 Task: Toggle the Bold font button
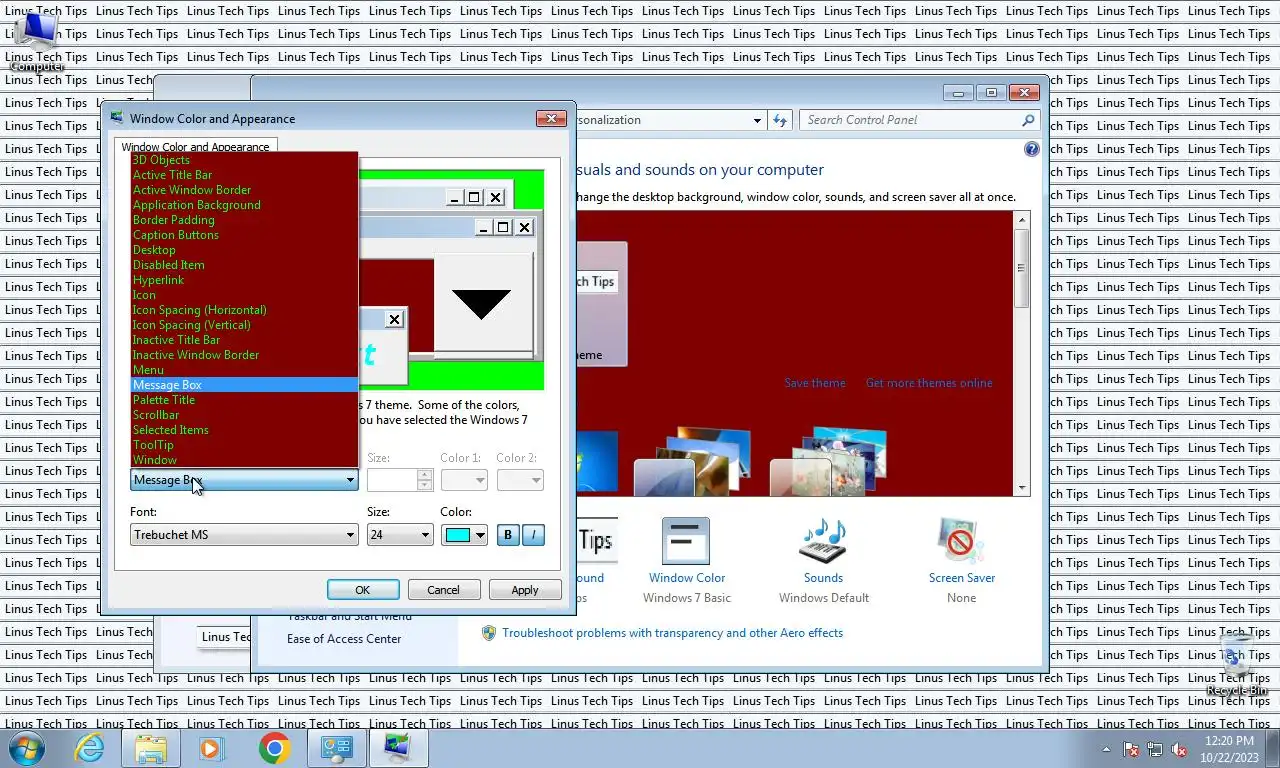(508, 535)
